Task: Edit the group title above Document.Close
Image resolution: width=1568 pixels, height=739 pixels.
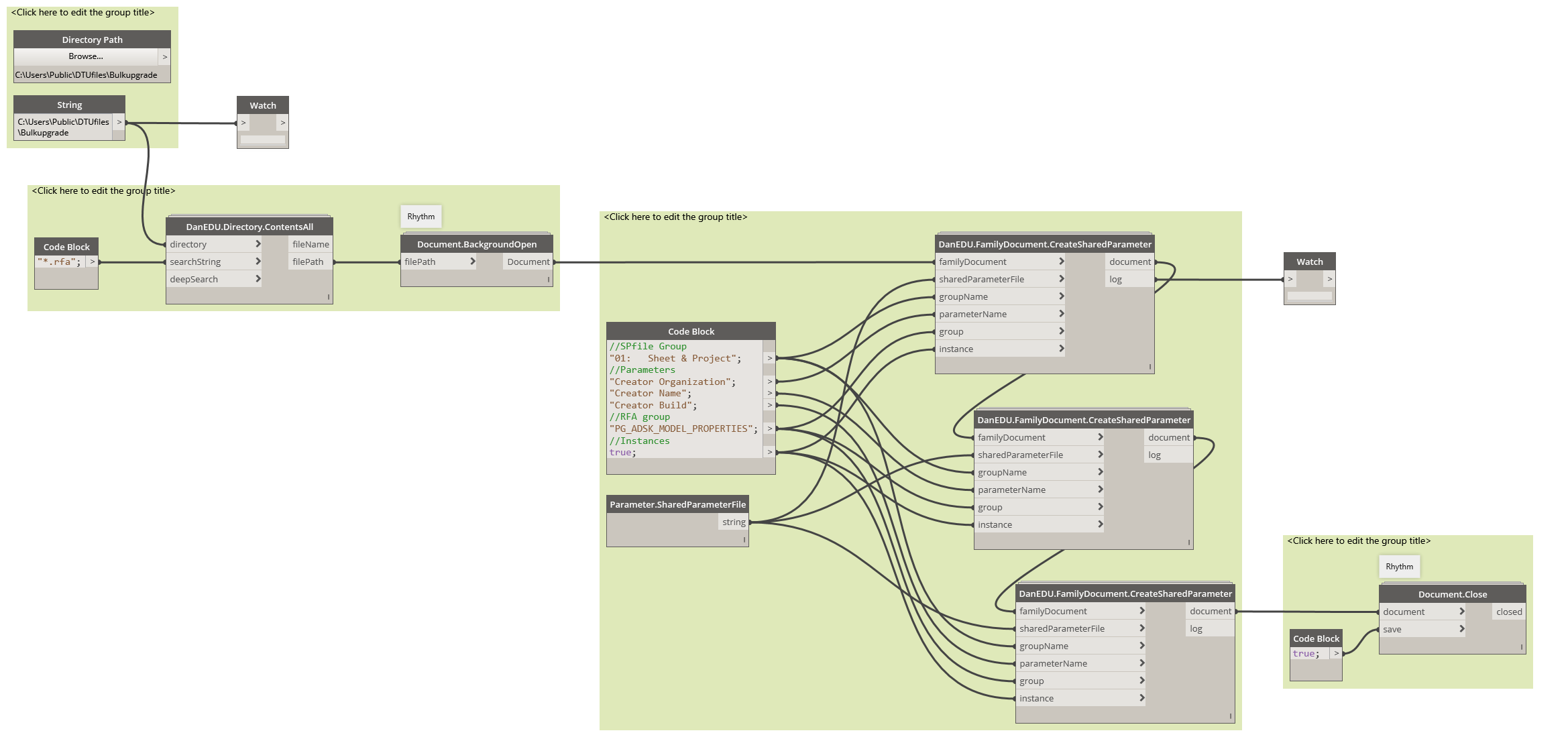Action: [x=1359, y=541]
